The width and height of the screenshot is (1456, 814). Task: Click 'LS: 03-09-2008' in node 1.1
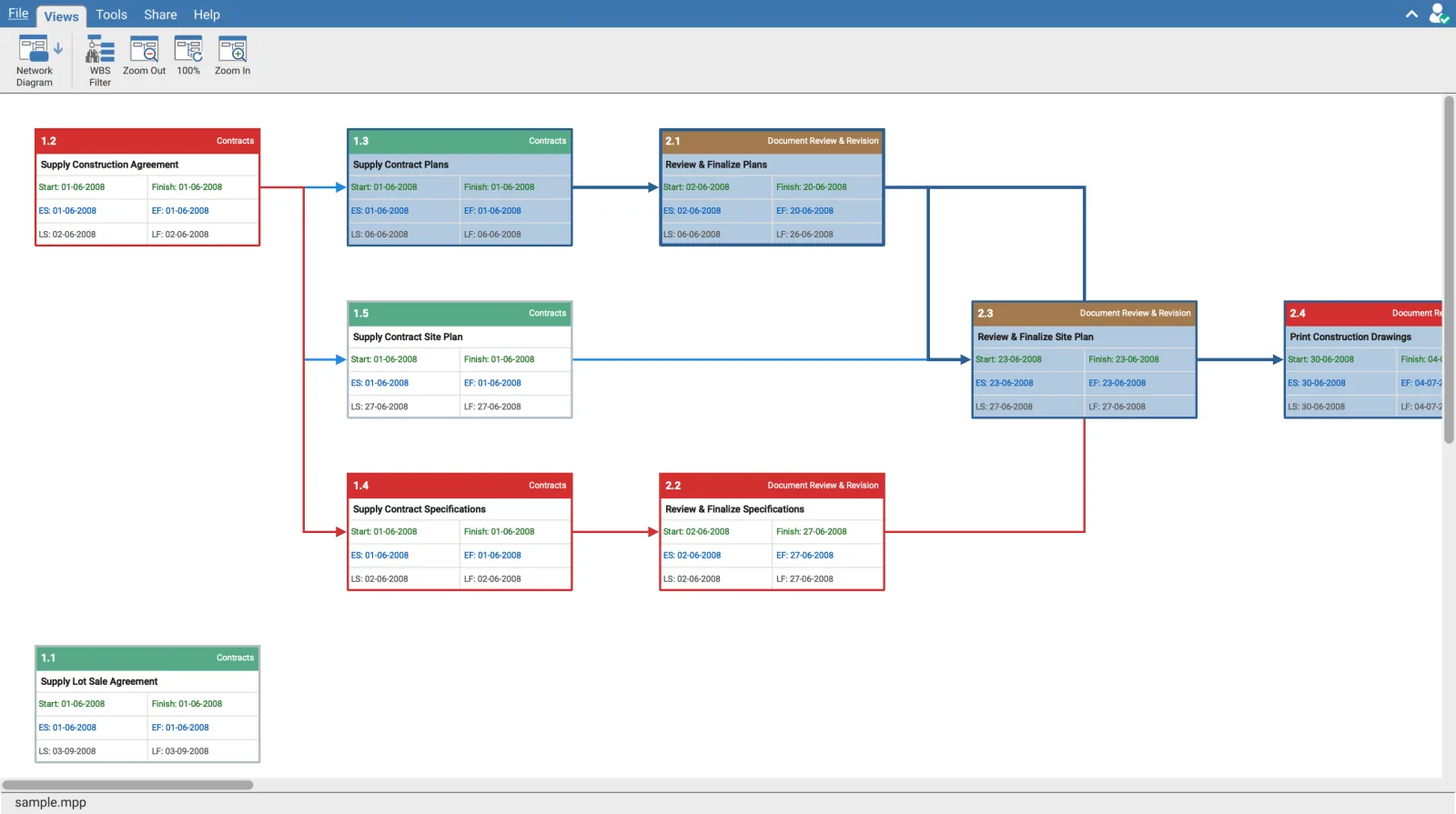click(x=67, y=751)
